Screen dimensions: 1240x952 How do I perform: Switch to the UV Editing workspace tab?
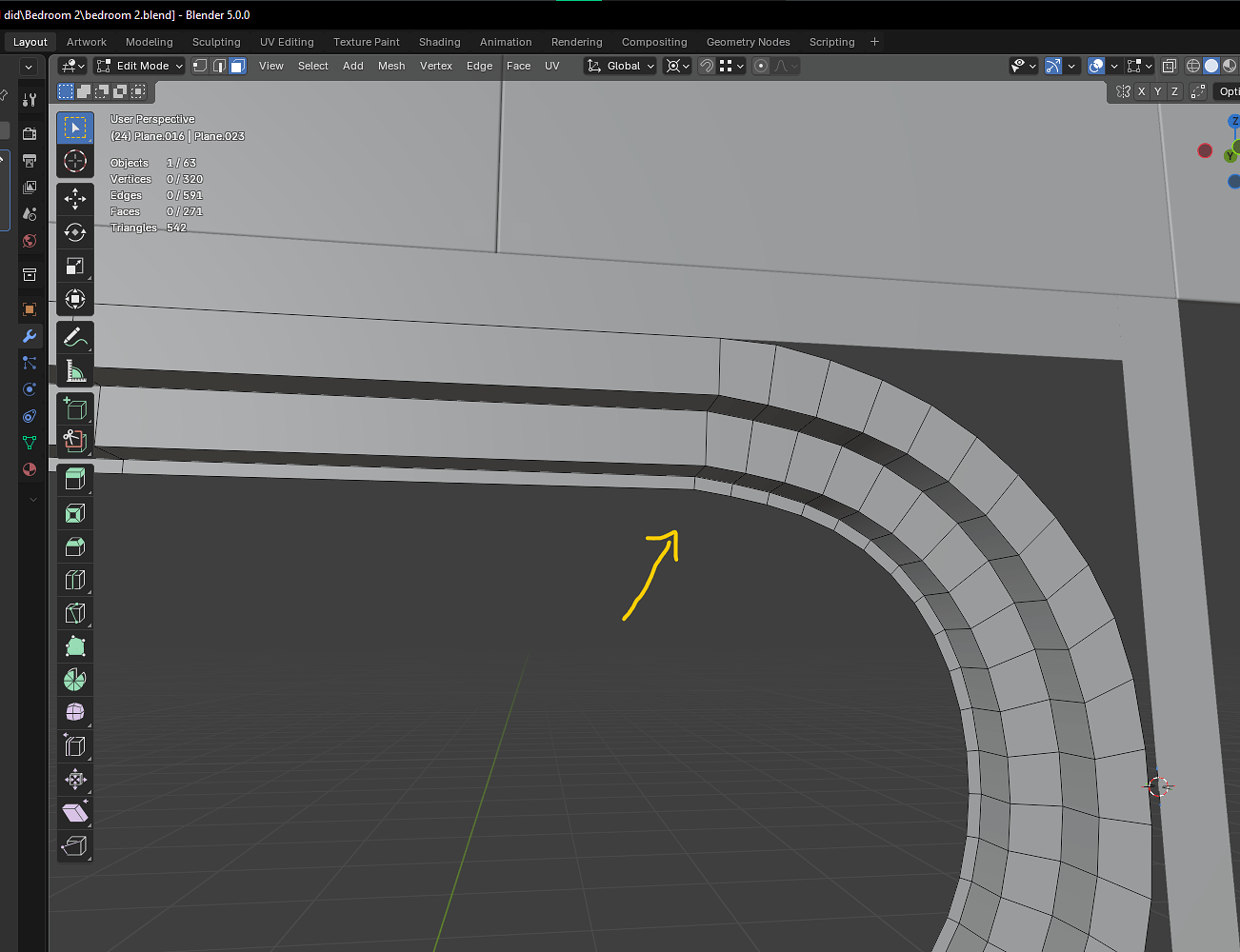tap(287, 42)
